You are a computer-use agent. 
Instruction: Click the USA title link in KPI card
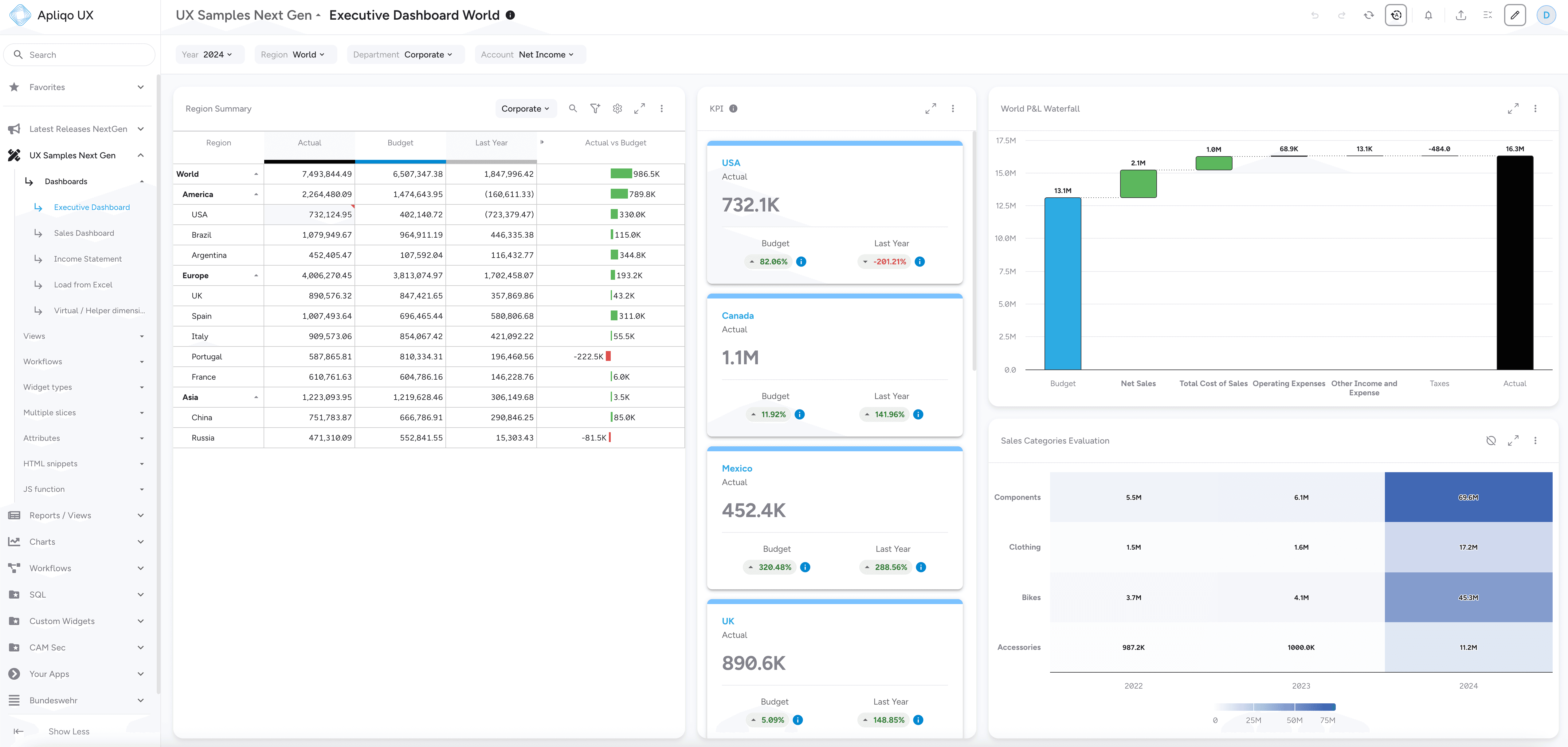pyautogui.click(x=731, y=163)
